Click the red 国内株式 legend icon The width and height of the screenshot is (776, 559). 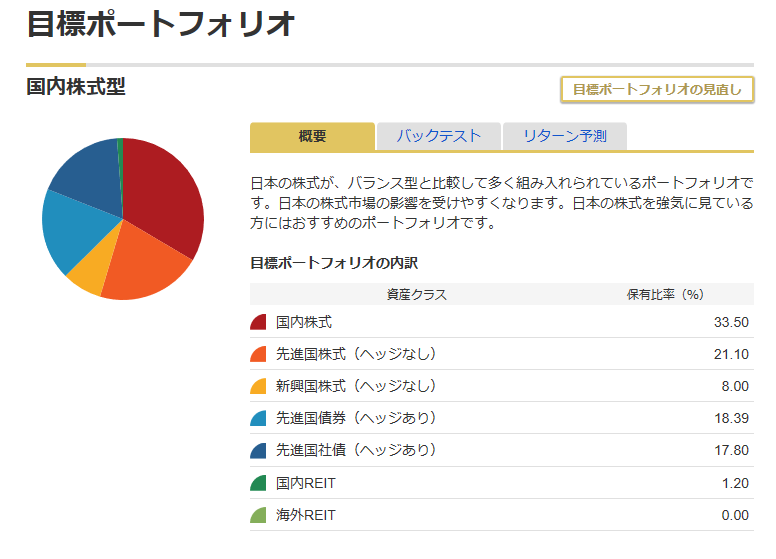click(x=258, y=322)
